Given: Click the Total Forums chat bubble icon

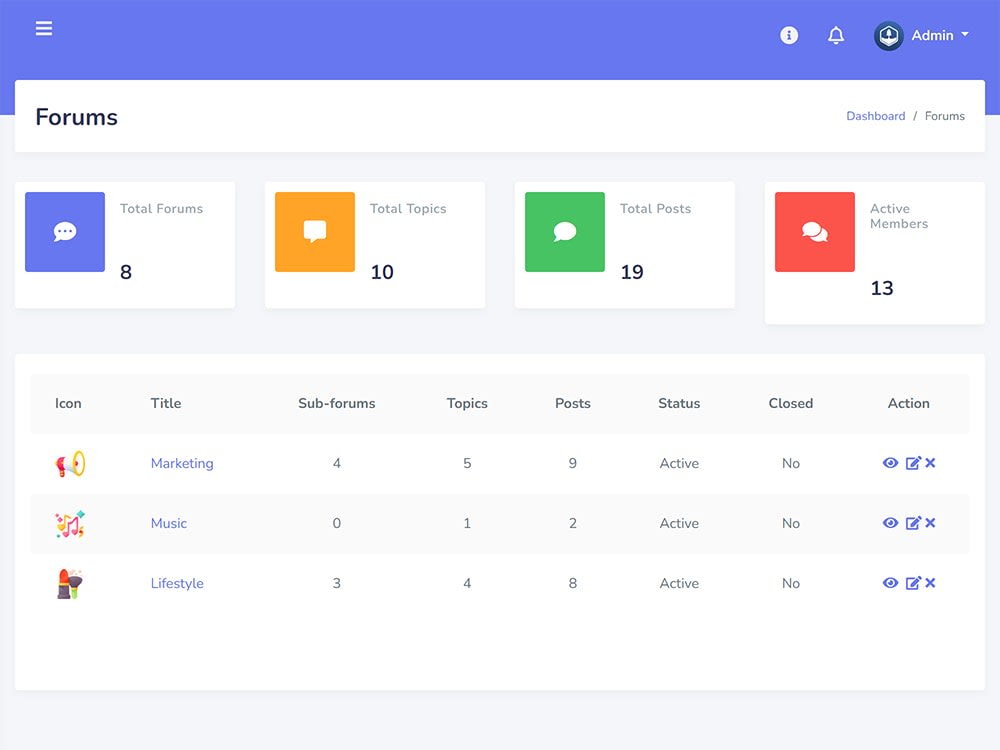Looking at the screenshot, I should point(65,232).
